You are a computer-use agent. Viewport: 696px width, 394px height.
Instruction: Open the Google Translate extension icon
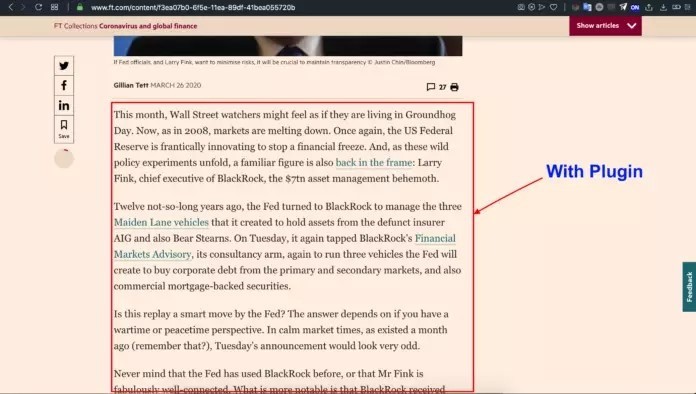[587, 7]
